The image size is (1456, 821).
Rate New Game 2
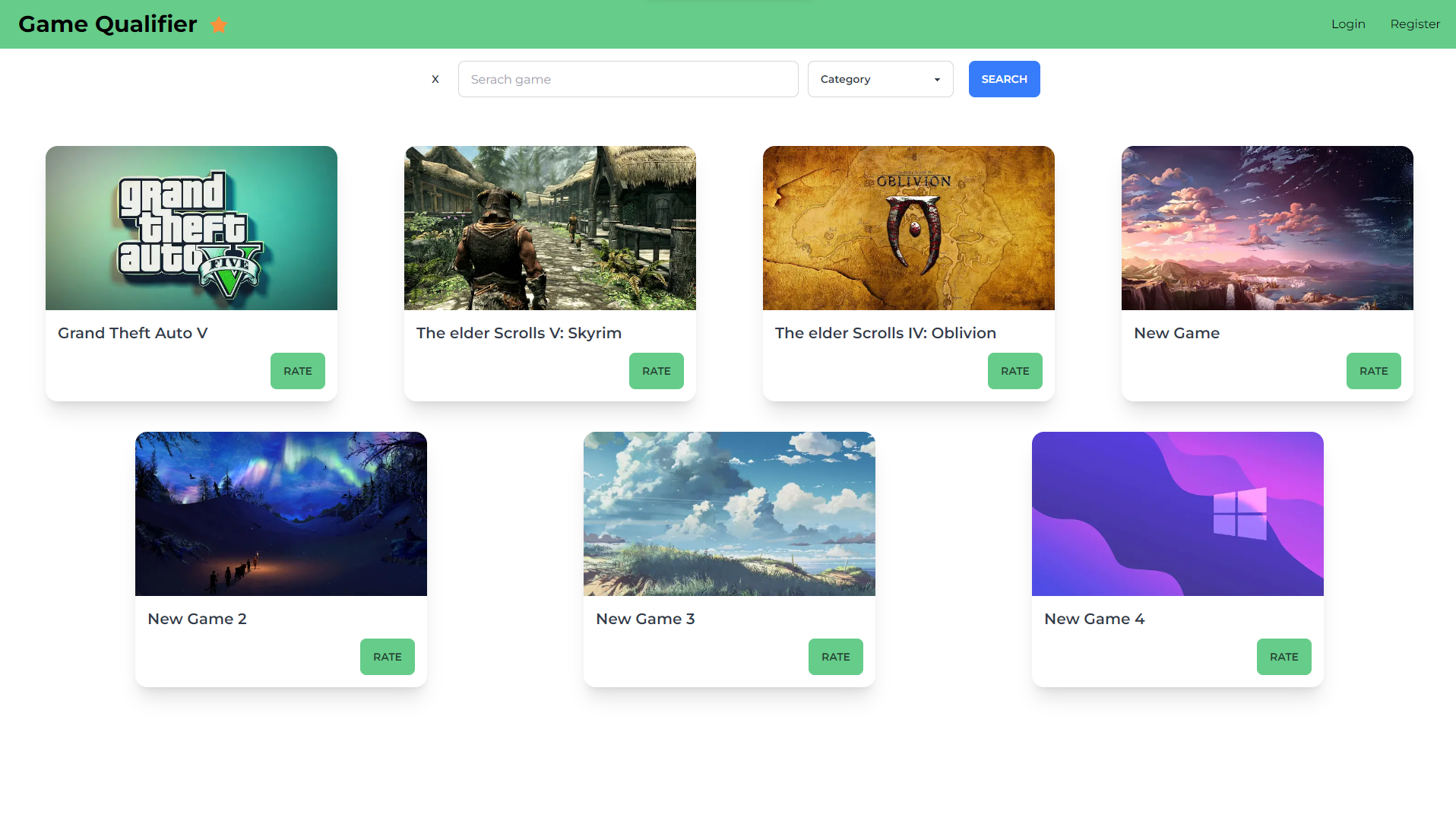coord(387,657)
